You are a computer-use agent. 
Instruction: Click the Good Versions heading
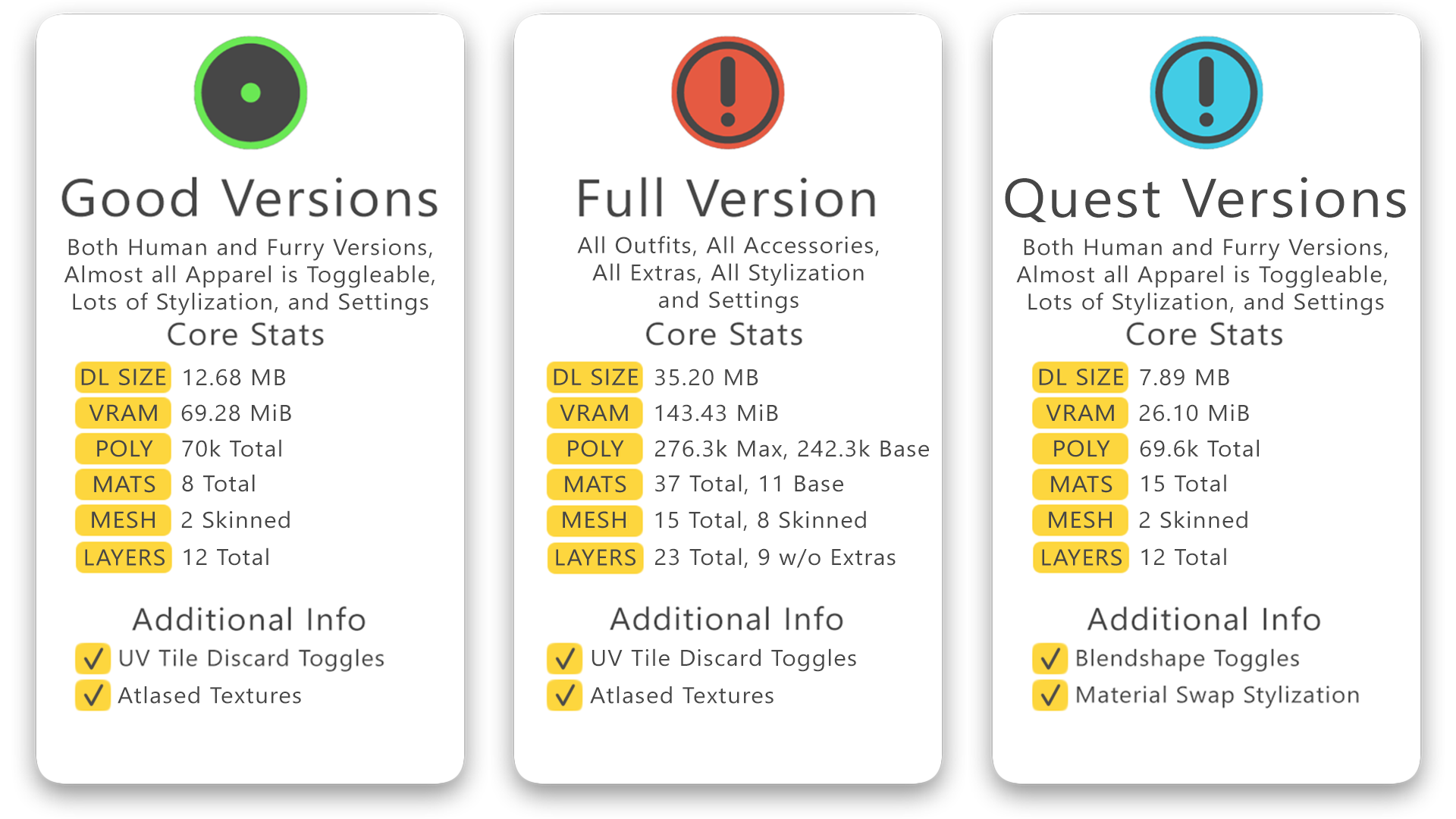249,199
